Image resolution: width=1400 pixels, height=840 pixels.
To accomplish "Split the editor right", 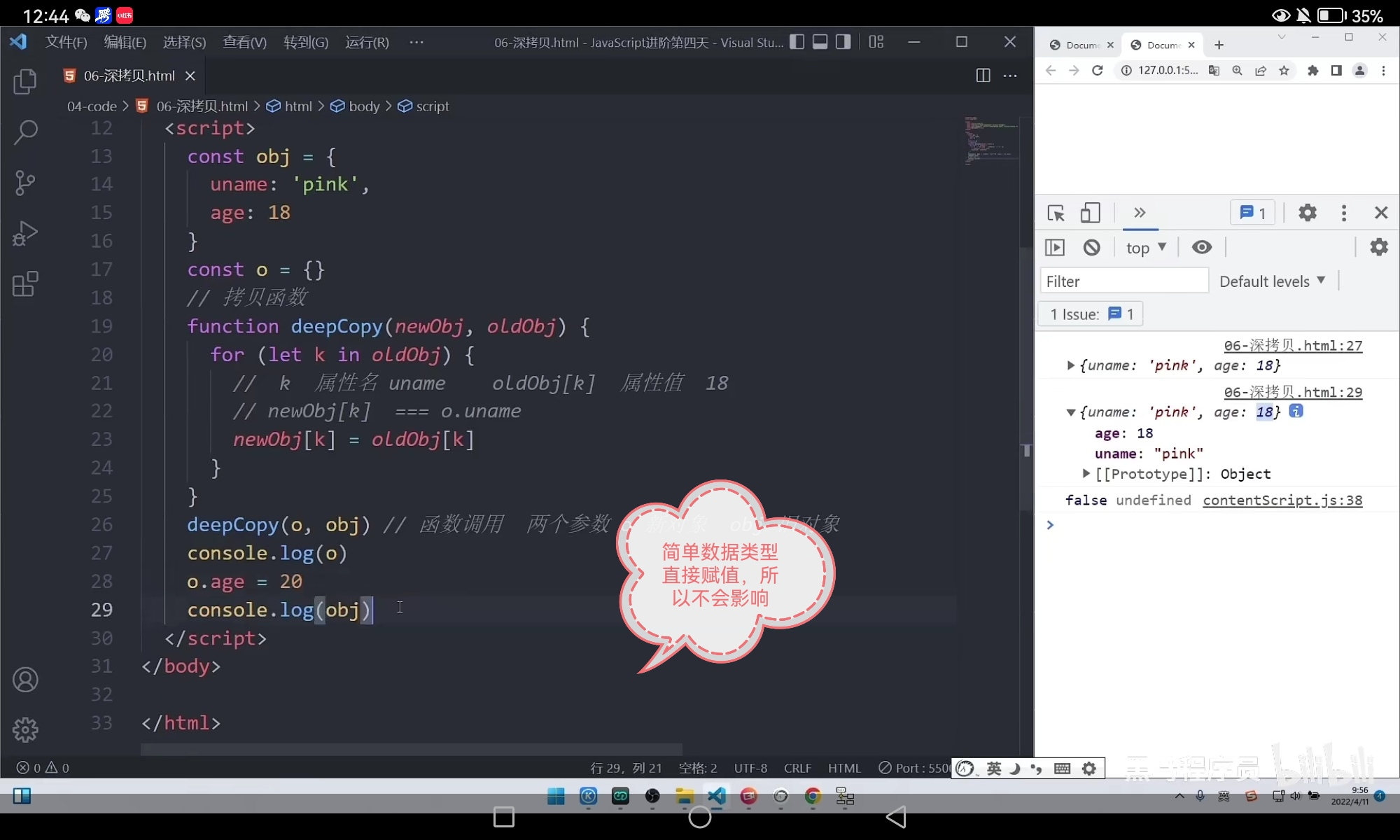I will pos(983,76).
